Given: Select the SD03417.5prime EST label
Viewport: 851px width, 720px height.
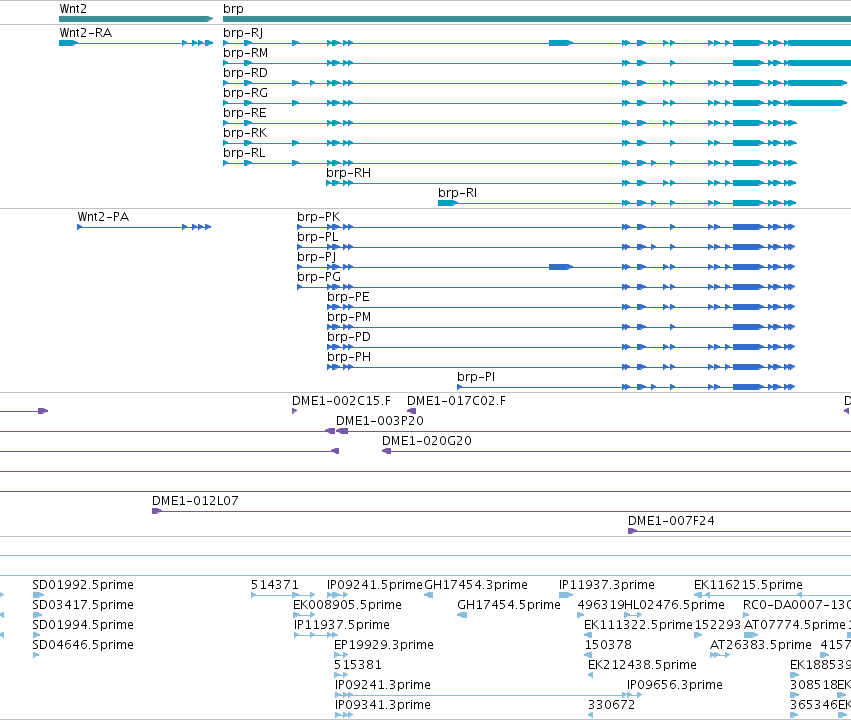Looking at the screenshot, I should 83,605.
